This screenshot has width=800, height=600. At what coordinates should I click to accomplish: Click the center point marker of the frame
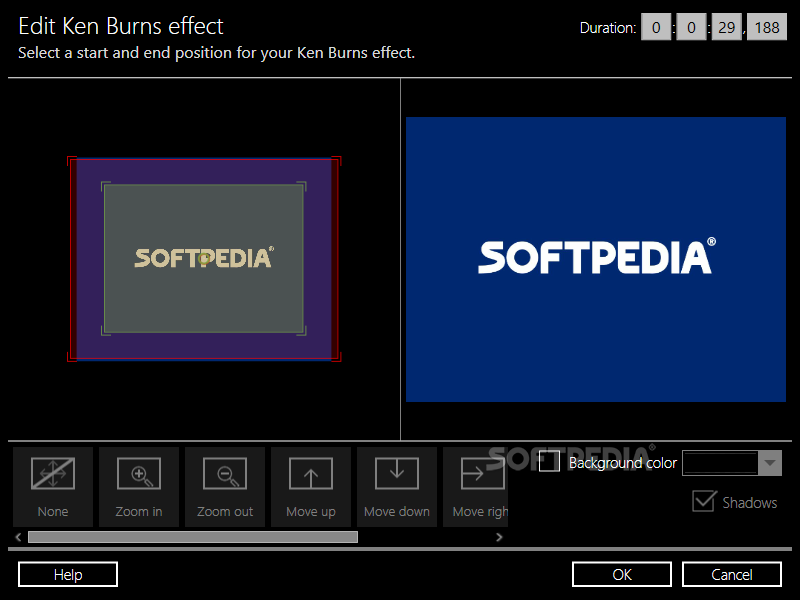tap(204, 259)
